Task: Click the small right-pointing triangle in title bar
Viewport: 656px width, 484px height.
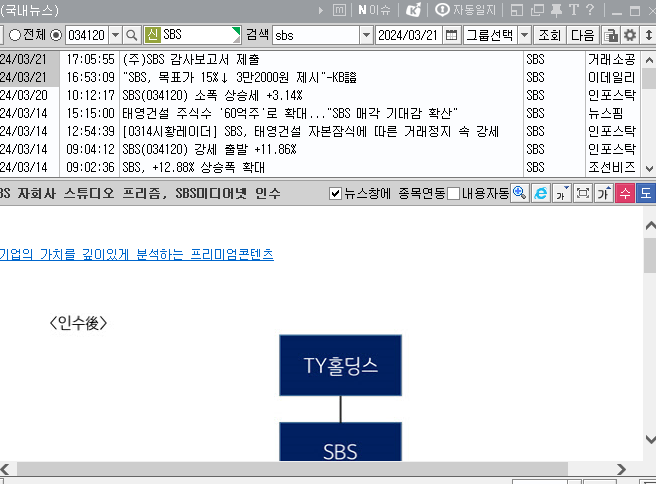Action: 321,10
